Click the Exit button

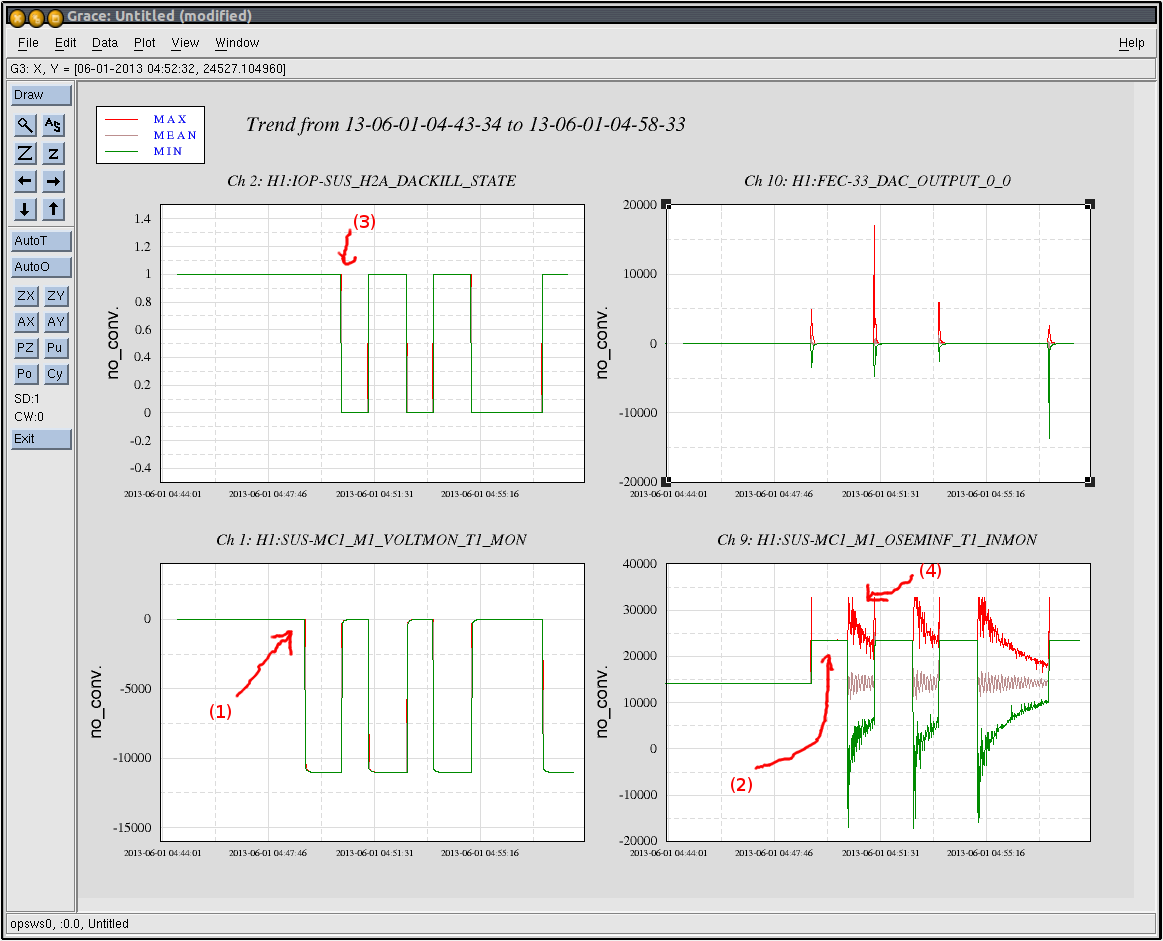click(42, 439)
